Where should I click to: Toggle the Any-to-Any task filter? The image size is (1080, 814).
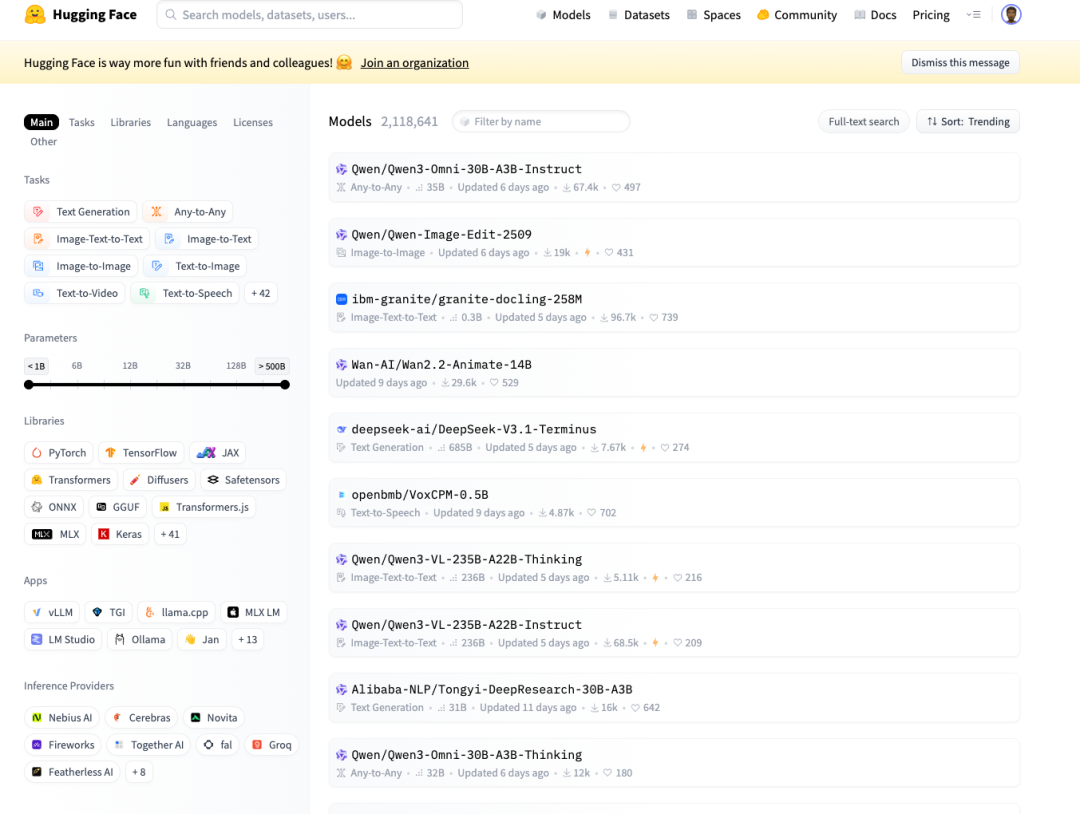pyautogui.click(x=188, y=212)
